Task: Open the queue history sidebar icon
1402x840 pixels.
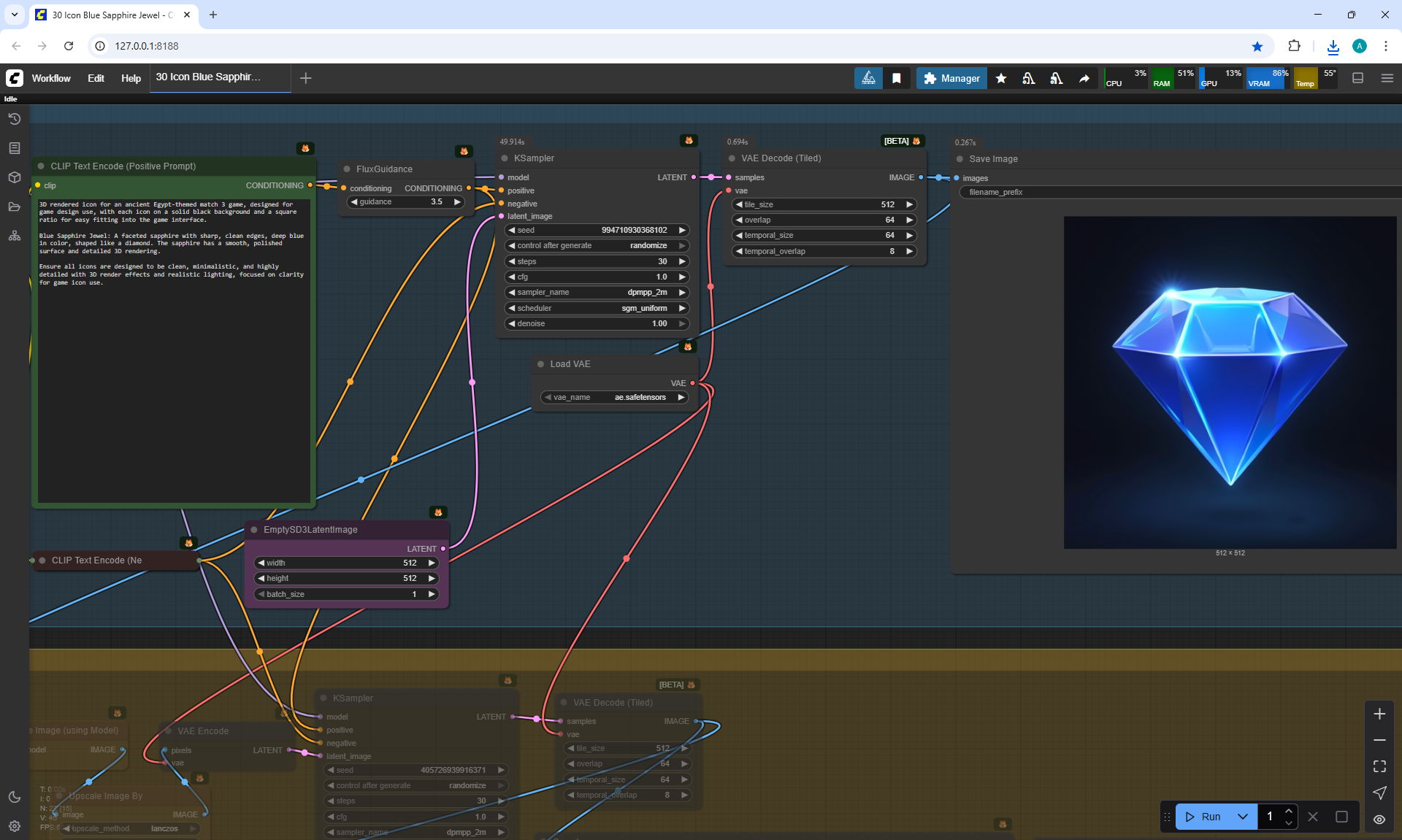Action: point(14,119)
